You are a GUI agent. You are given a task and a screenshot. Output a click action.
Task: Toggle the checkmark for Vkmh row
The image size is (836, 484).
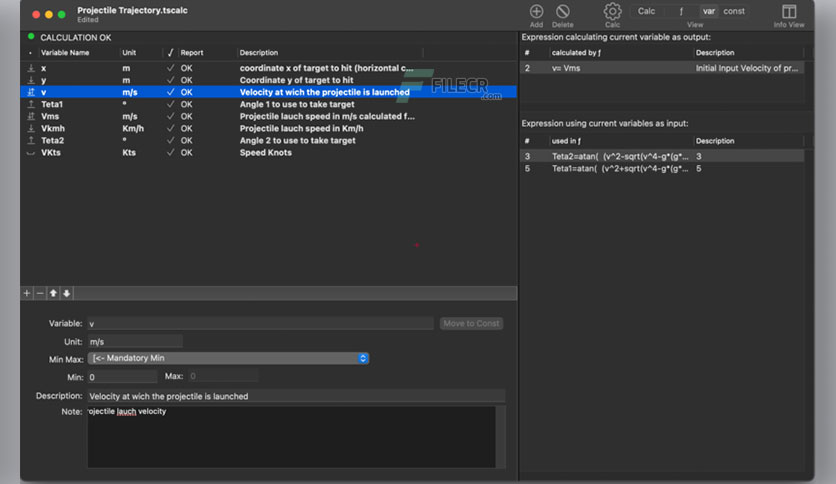pyautogui.click(x=170, y=128)
